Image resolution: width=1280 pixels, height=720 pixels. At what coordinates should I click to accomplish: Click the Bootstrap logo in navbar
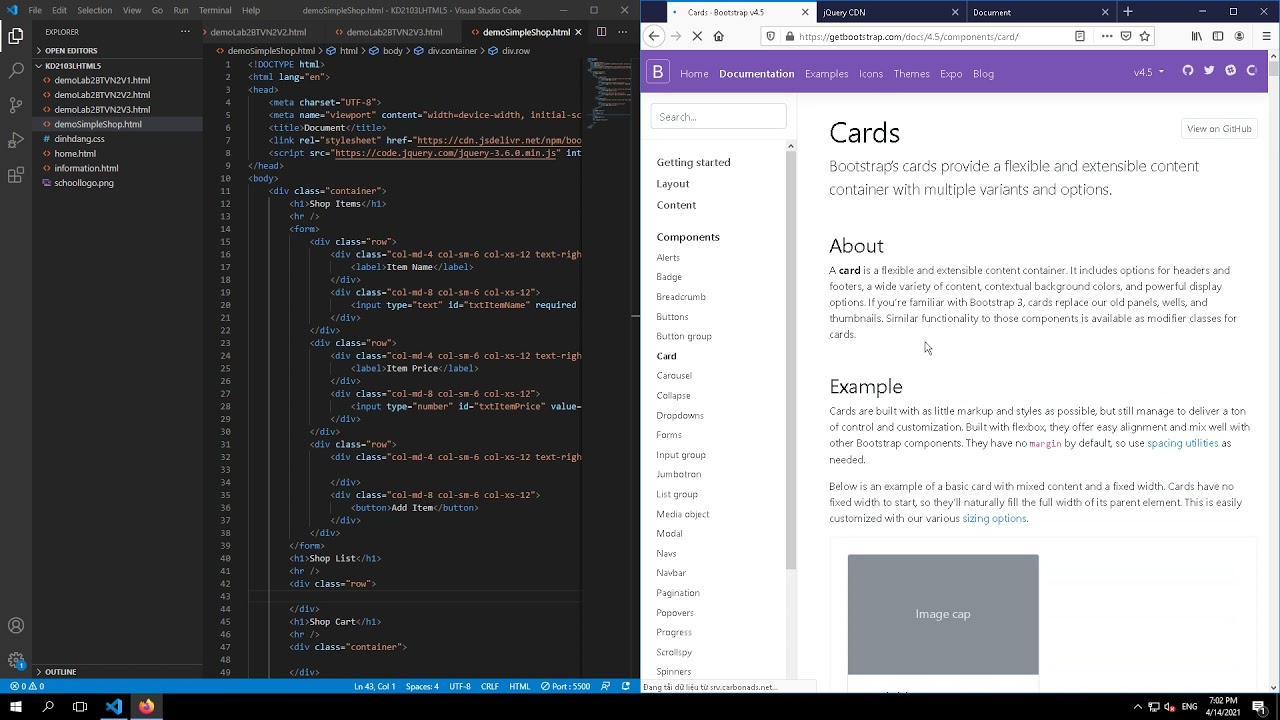(x=658, y=72)
